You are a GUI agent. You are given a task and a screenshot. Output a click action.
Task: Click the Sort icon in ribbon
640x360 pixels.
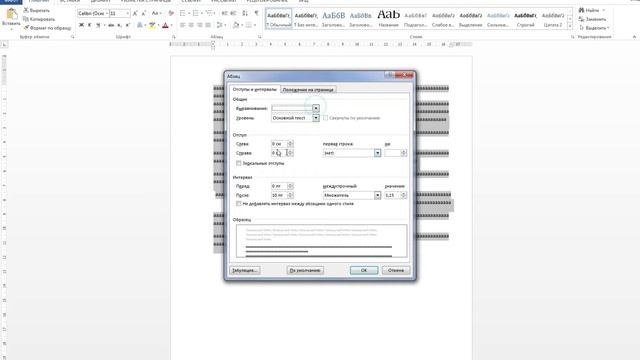pos(245,13)
